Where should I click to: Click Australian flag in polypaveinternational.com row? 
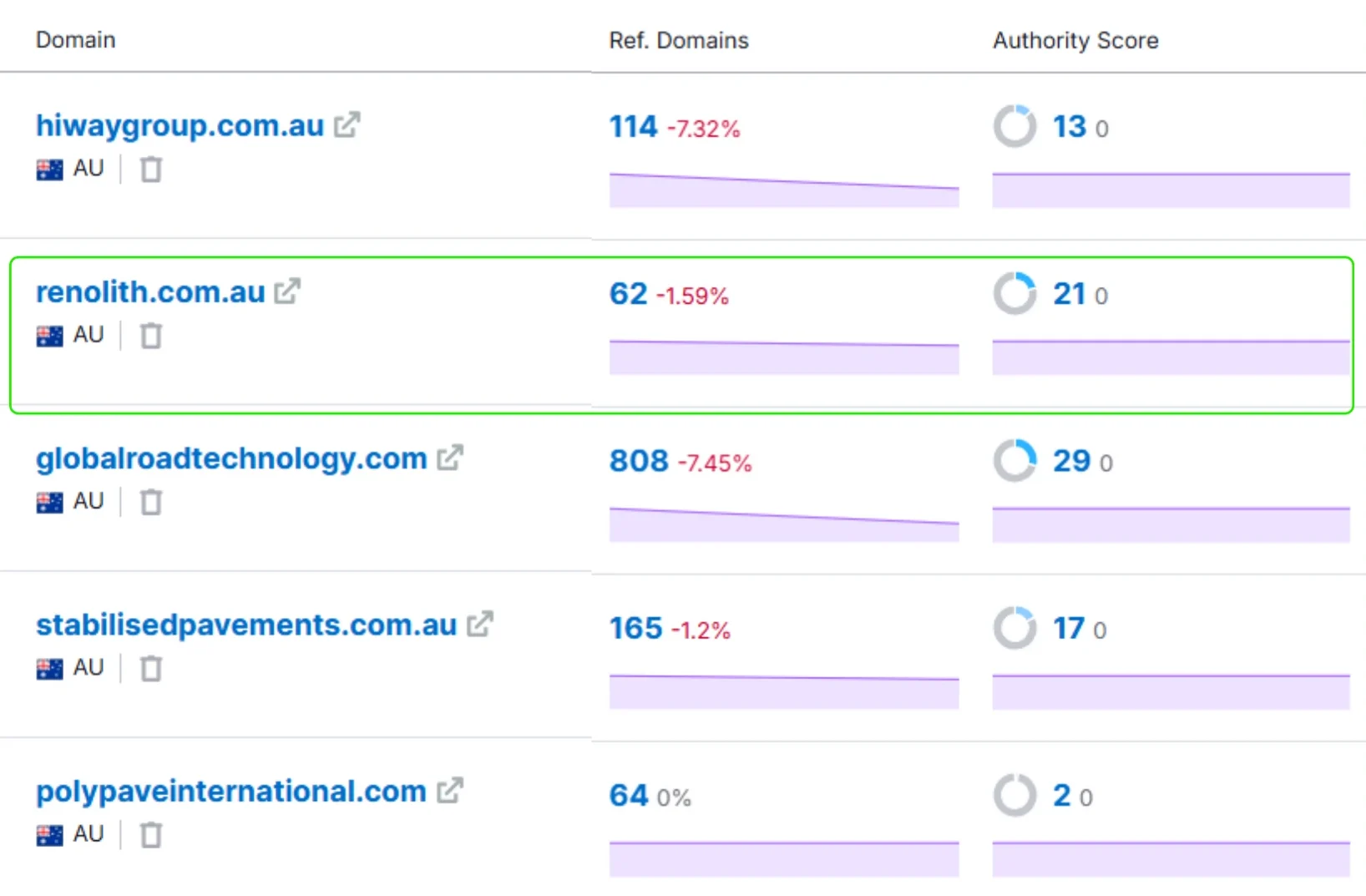tap(50, 836)
